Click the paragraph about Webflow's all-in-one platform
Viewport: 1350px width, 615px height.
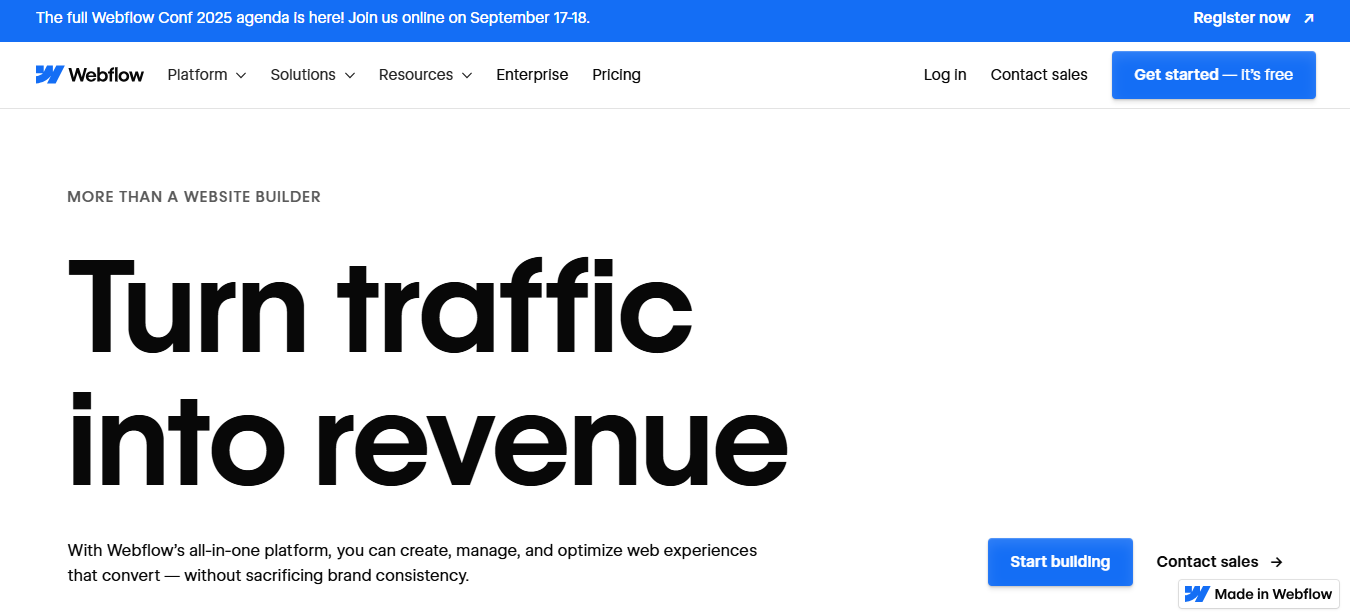coord(412,563)
